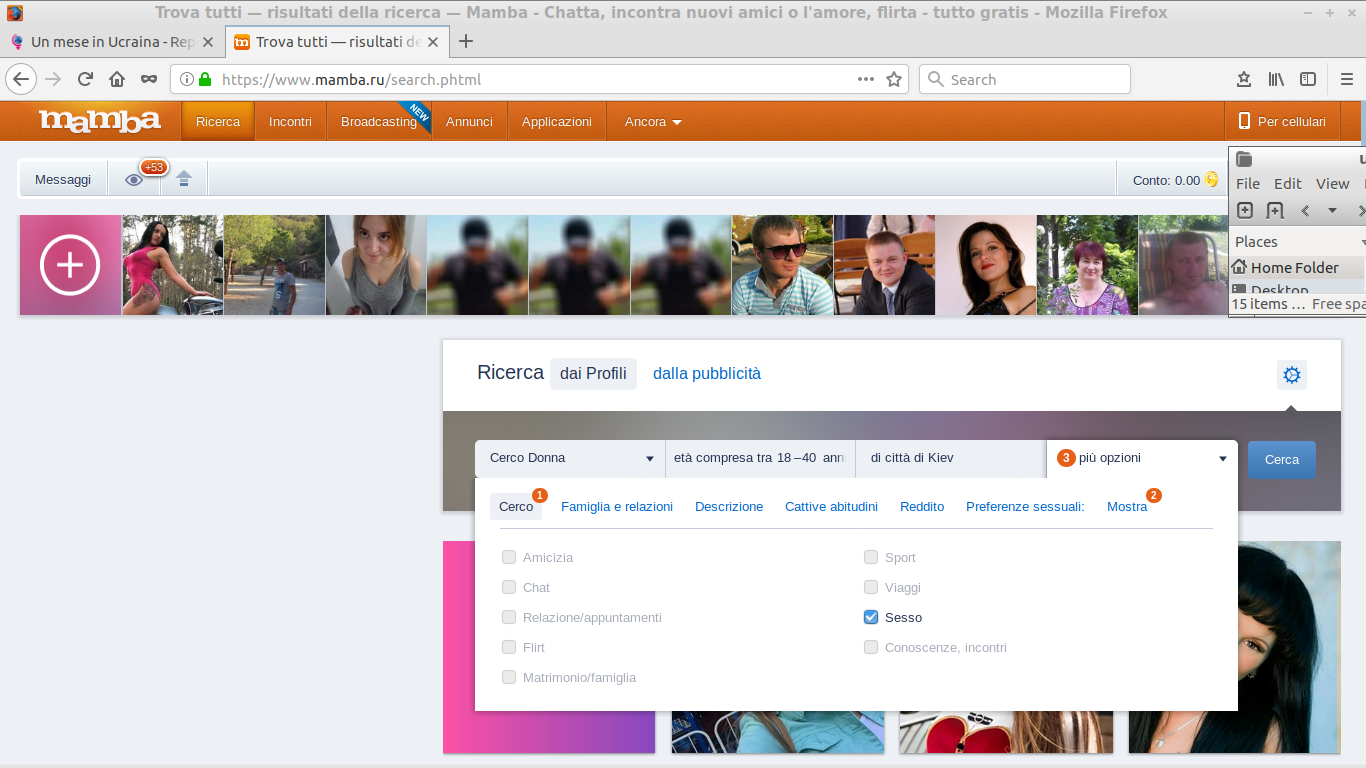Follow the dalla pubblicità link
Image resolution: width=1366 pixels, height=768 pixels.
pos(706,373)
